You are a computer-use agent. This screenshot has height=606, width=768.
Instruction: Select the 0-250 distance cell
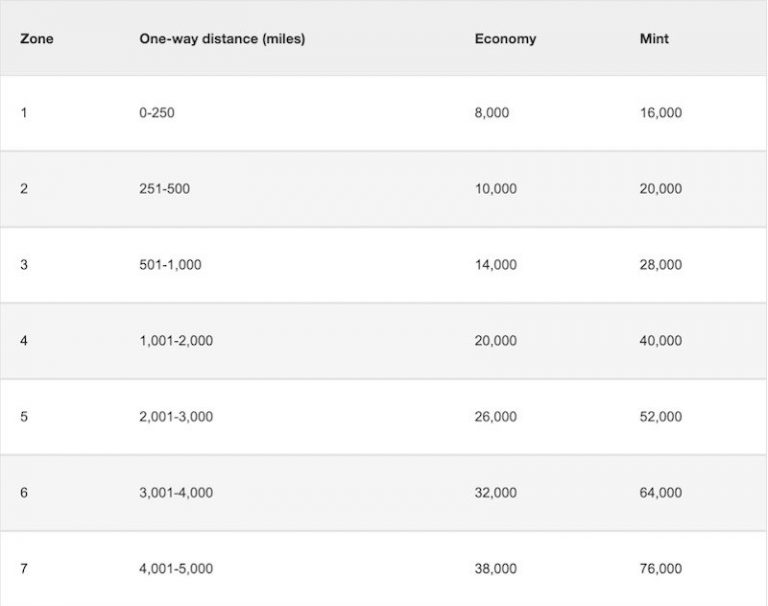tap(157, 113)
